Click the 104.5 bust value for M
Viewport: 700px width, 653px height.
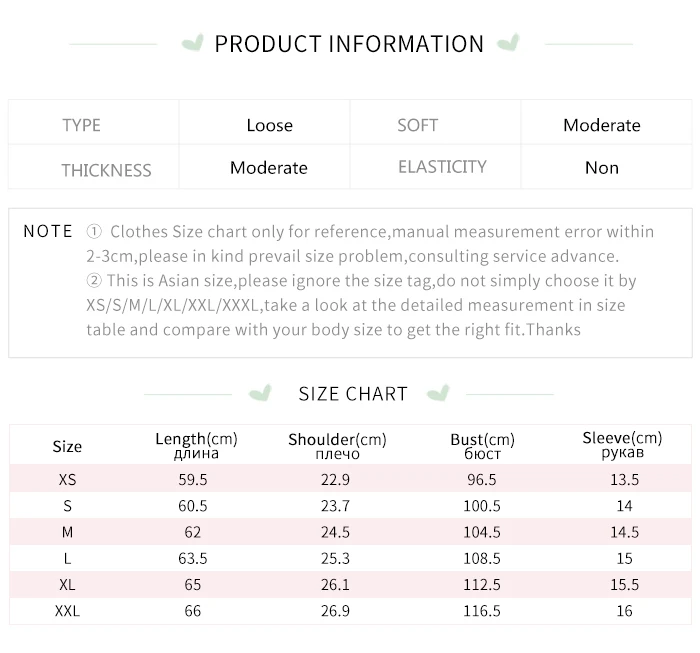pos(482,532)
